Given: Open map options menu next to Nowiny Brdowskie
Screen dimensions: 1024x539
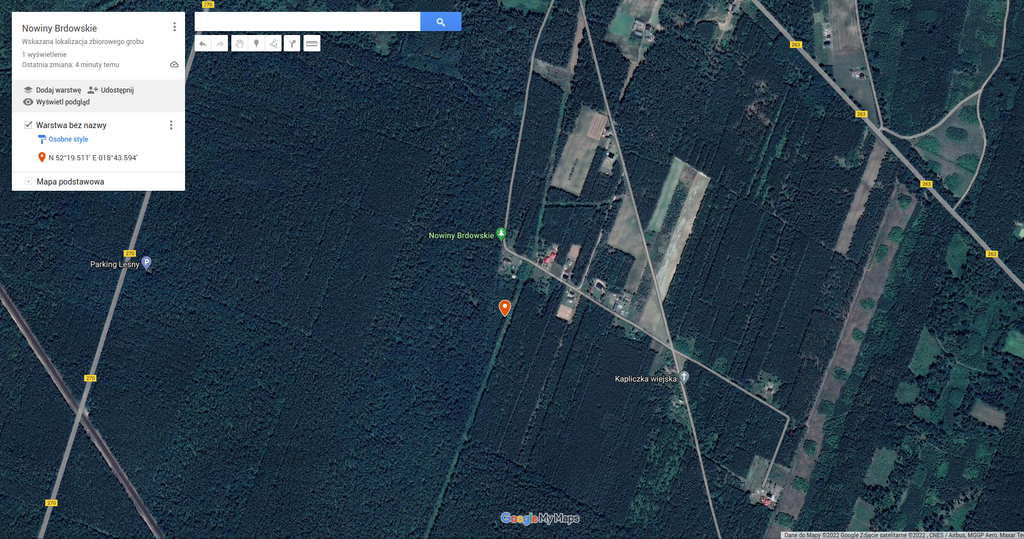Looking at the screenshot, I should 174,27.
